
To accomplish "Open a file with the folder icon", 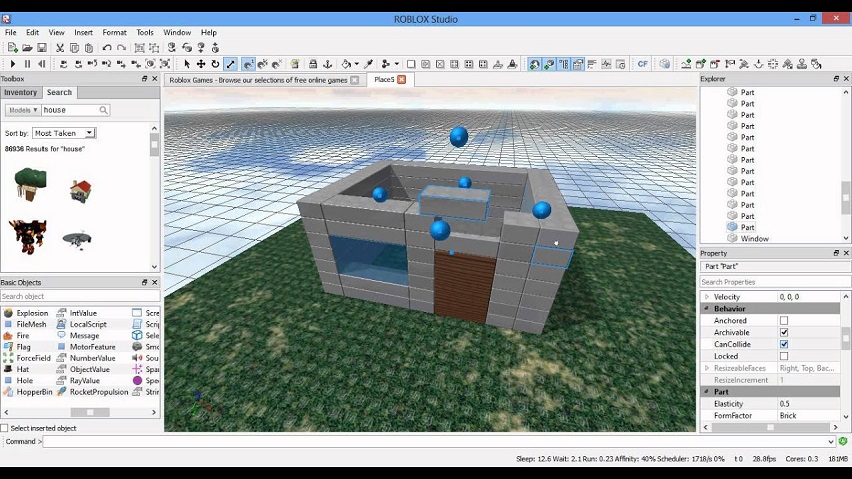I will 27,48.
